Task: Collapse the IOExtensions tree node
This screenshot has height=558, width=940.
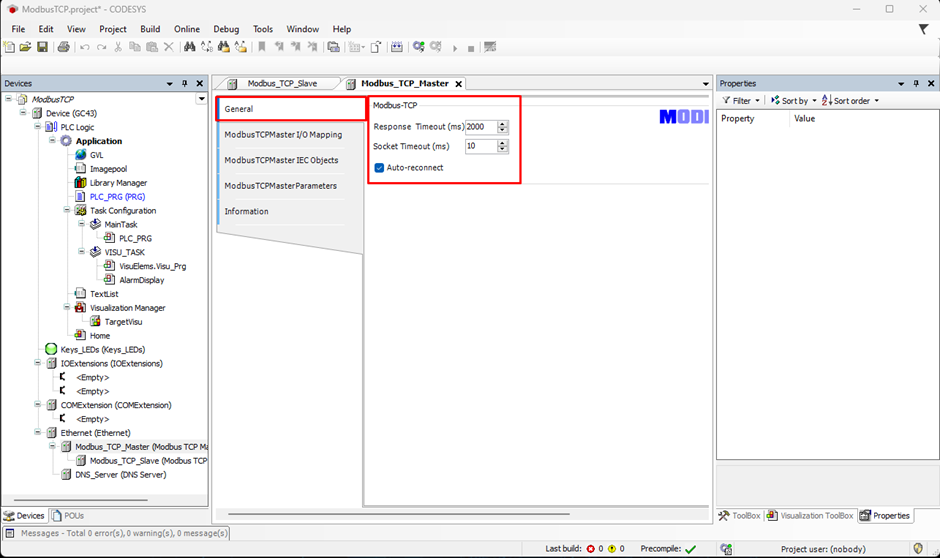Action: point(37,363)
